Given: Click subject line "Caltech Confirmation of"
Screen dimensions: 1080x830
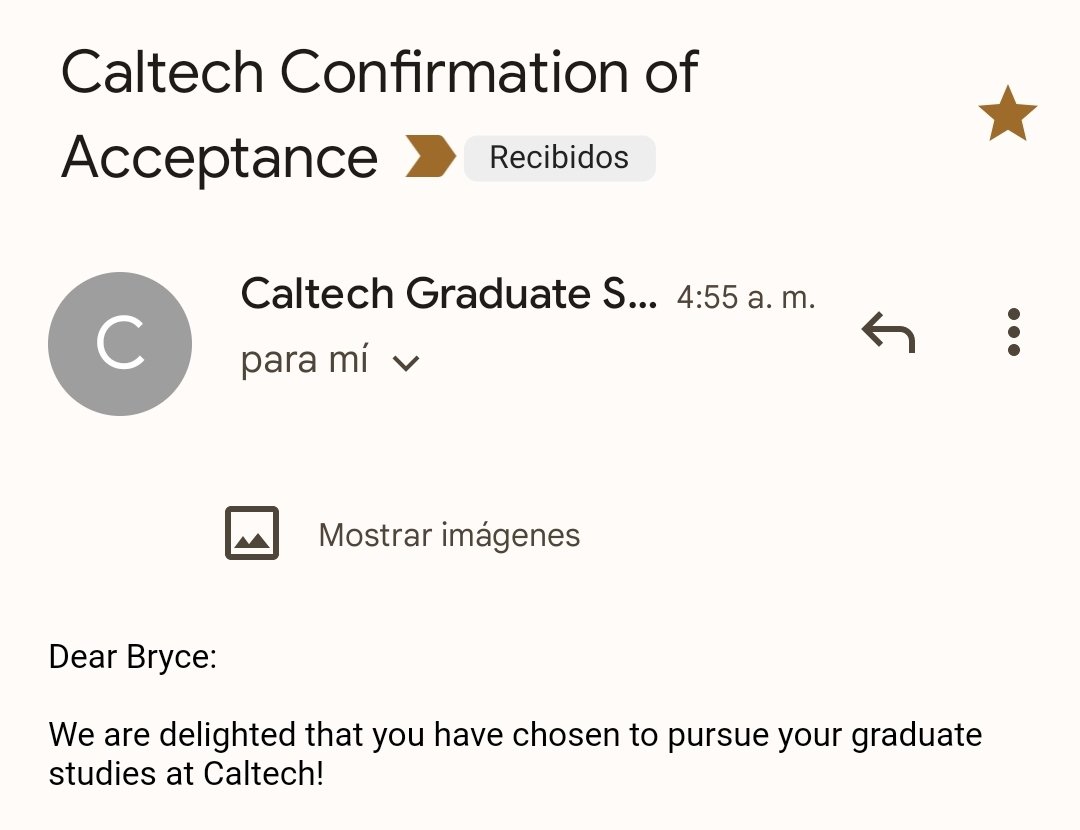Looking at the screenshot, I should pos(380,72).
